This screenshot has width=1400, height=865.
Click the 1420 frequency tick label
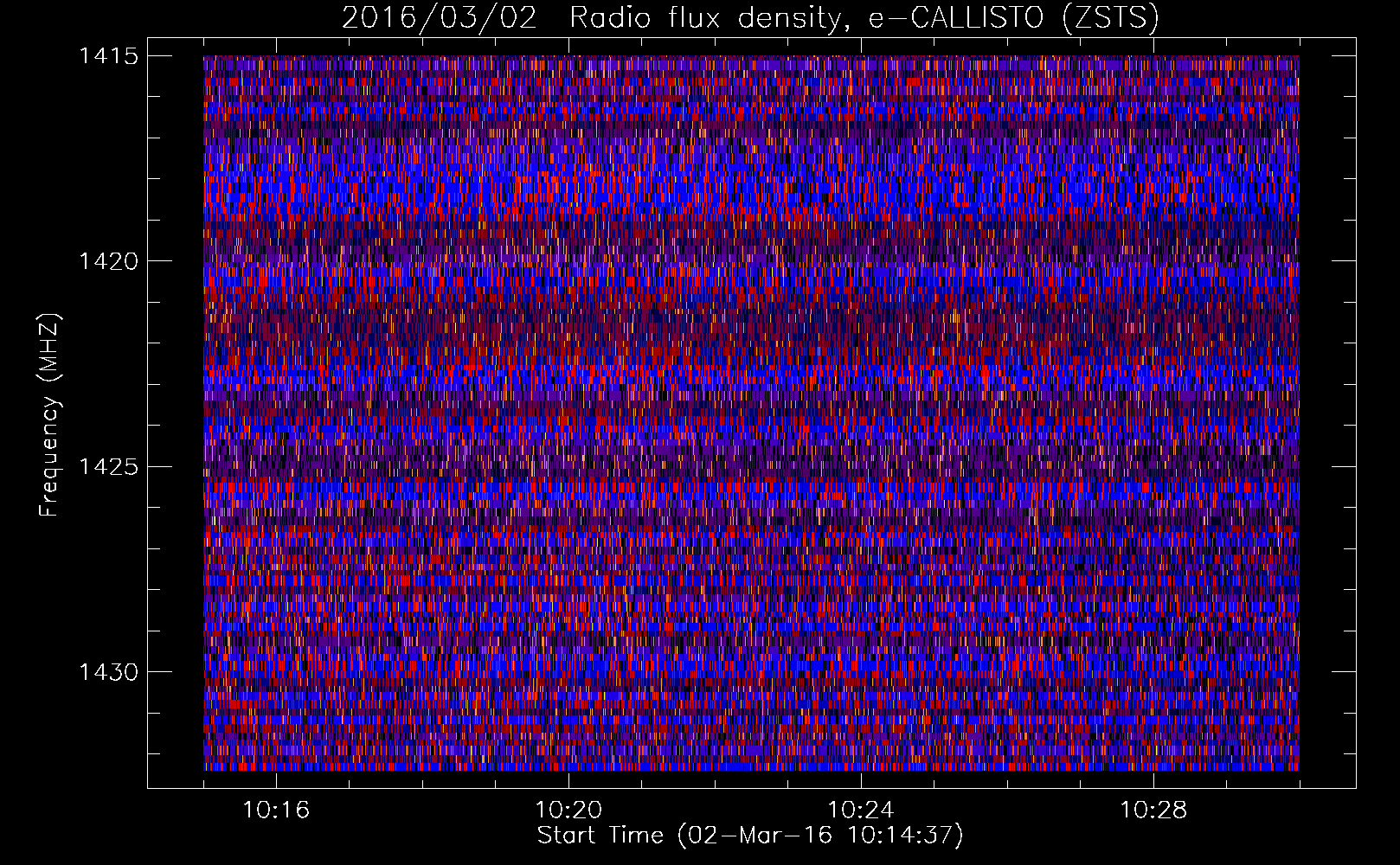108,261
